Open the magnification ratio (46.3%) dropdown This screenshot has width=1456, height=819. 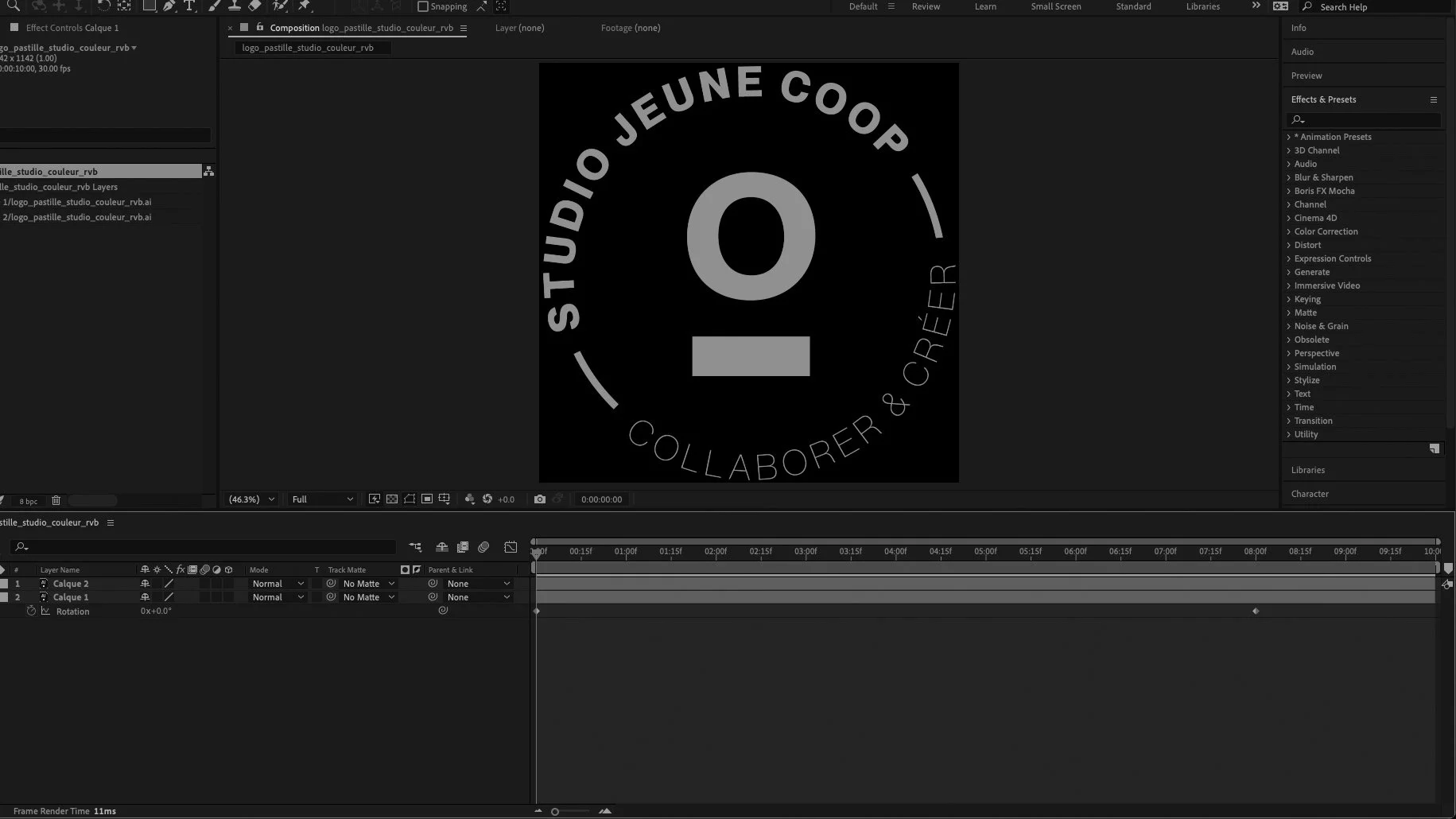(251, 499)
